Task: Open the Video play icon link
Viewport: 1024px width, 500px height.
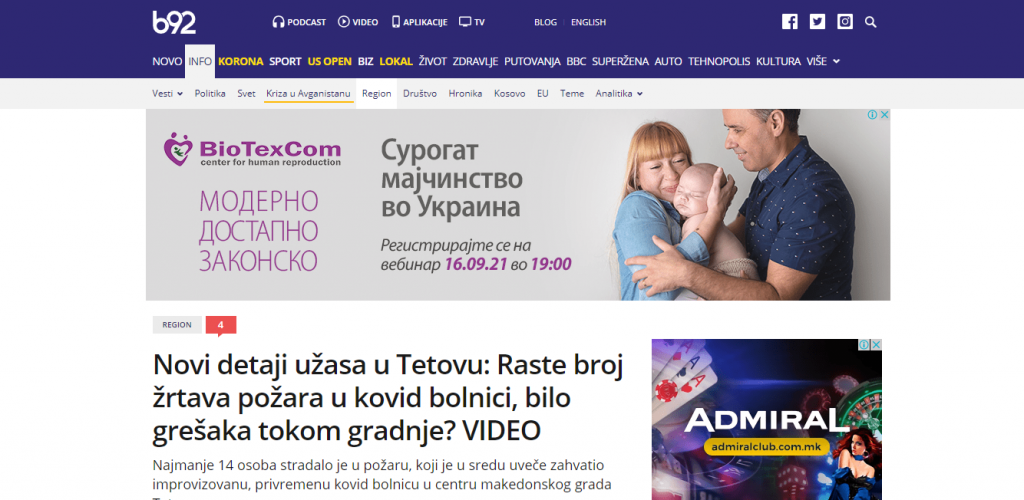Action: click(358, 22)
